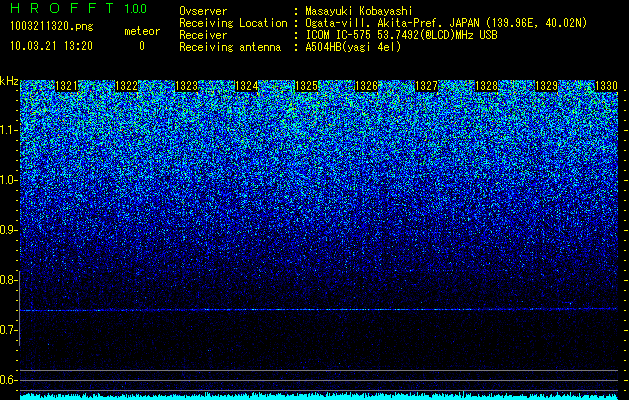629x400 pixels.
Task: Click the 'Ovserver' field label
Action: pyautogui.click(x=203, y=11)
